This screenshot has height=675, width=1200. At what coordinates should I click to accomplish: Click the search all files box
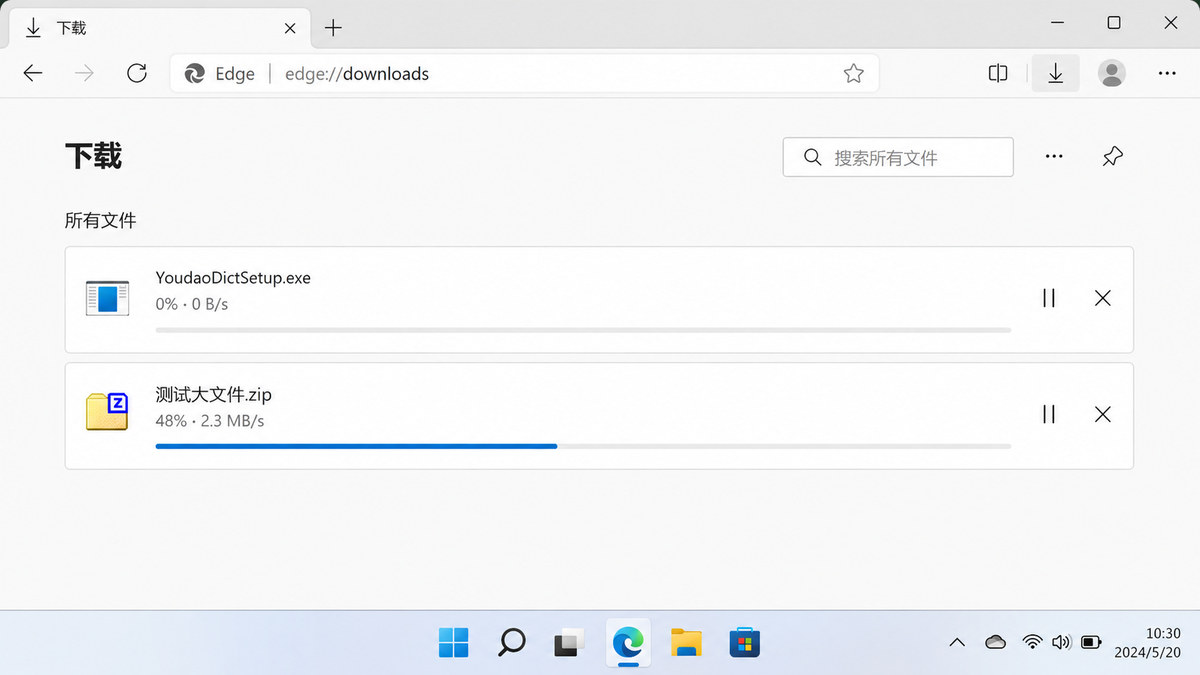tap(898, 157)
